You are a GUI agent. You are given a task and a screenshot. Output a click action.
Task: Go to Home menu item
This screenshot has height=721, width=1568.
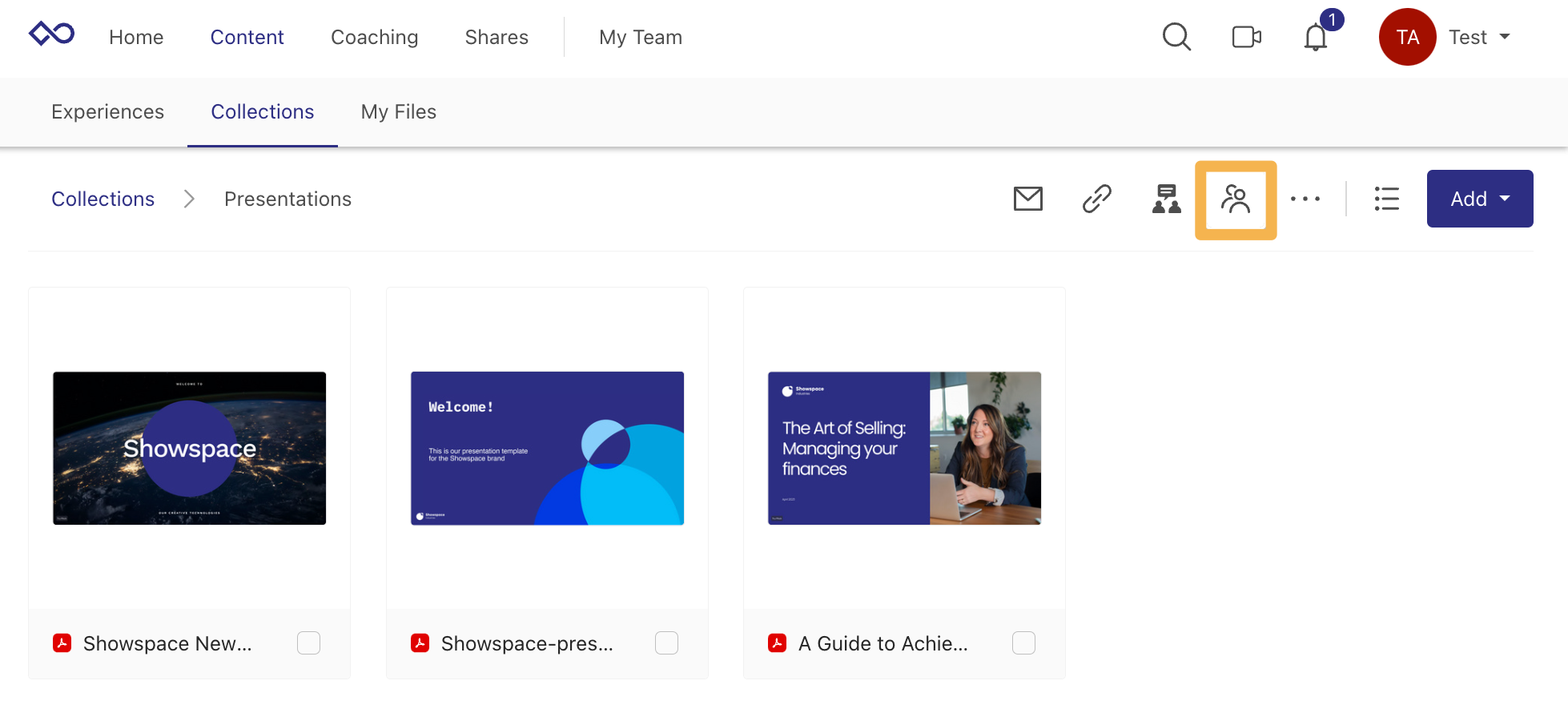click(136, 37)
